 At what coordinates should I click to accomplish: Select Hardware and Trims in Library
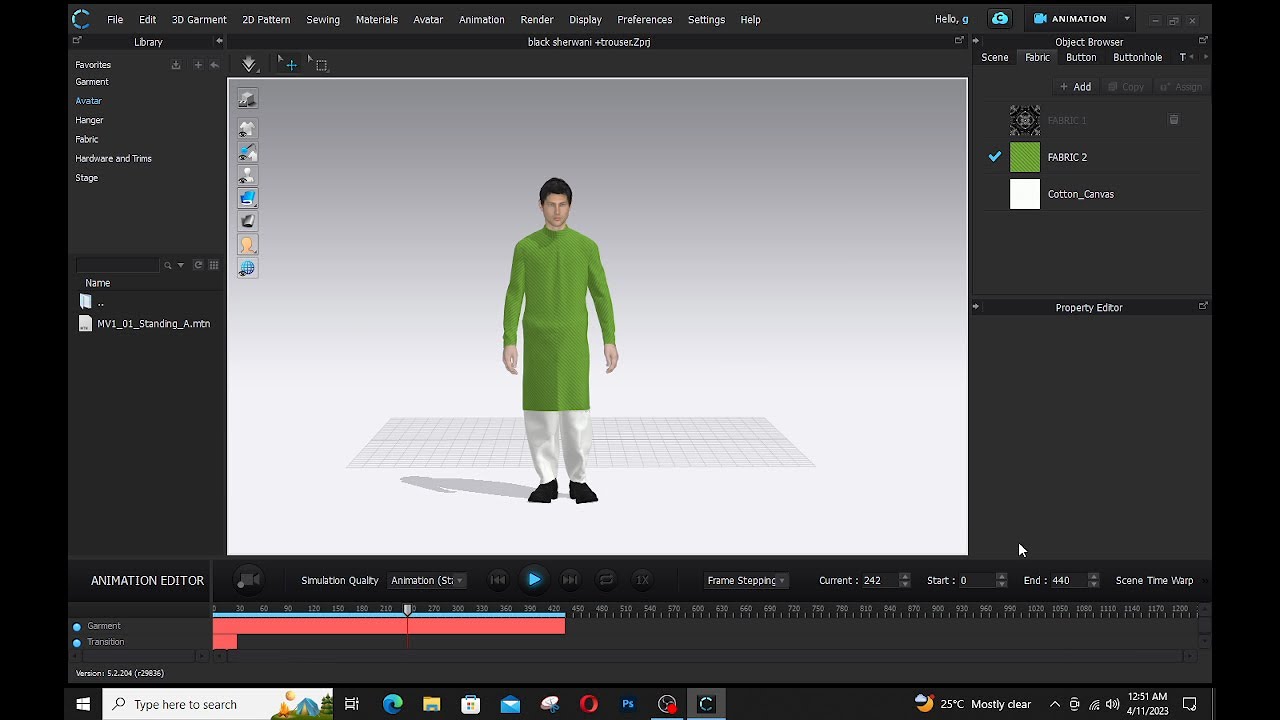(113, 158)
